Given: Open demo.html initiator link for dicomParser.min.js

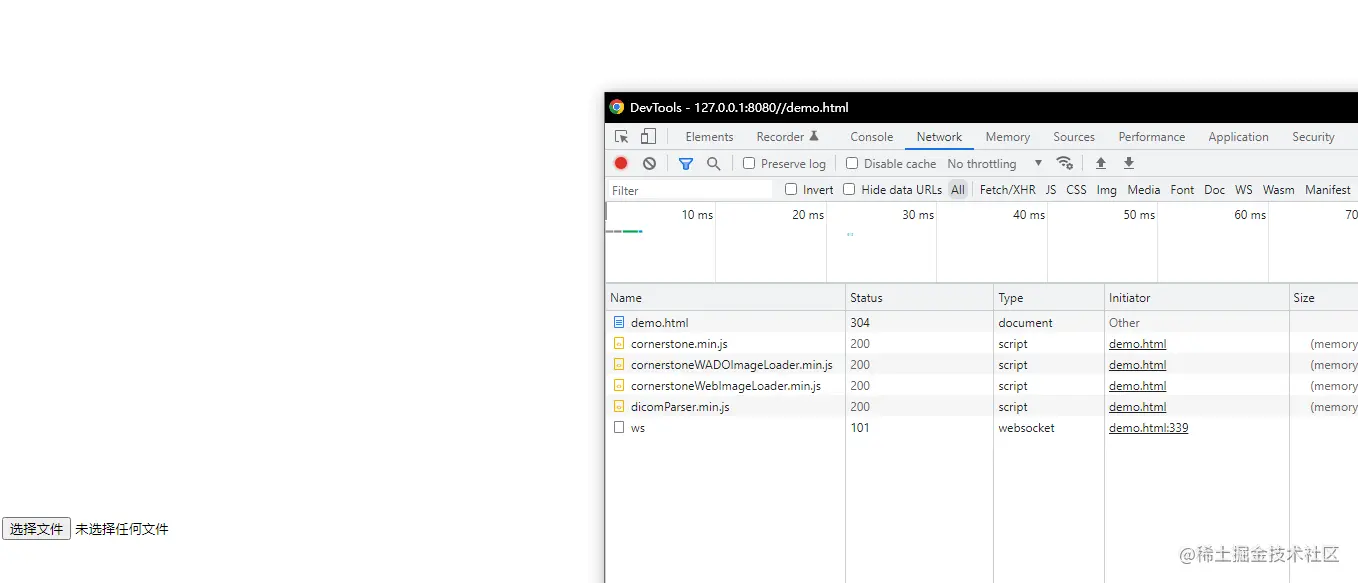Looking at the screenshot, I should (x=1137, y=406).
